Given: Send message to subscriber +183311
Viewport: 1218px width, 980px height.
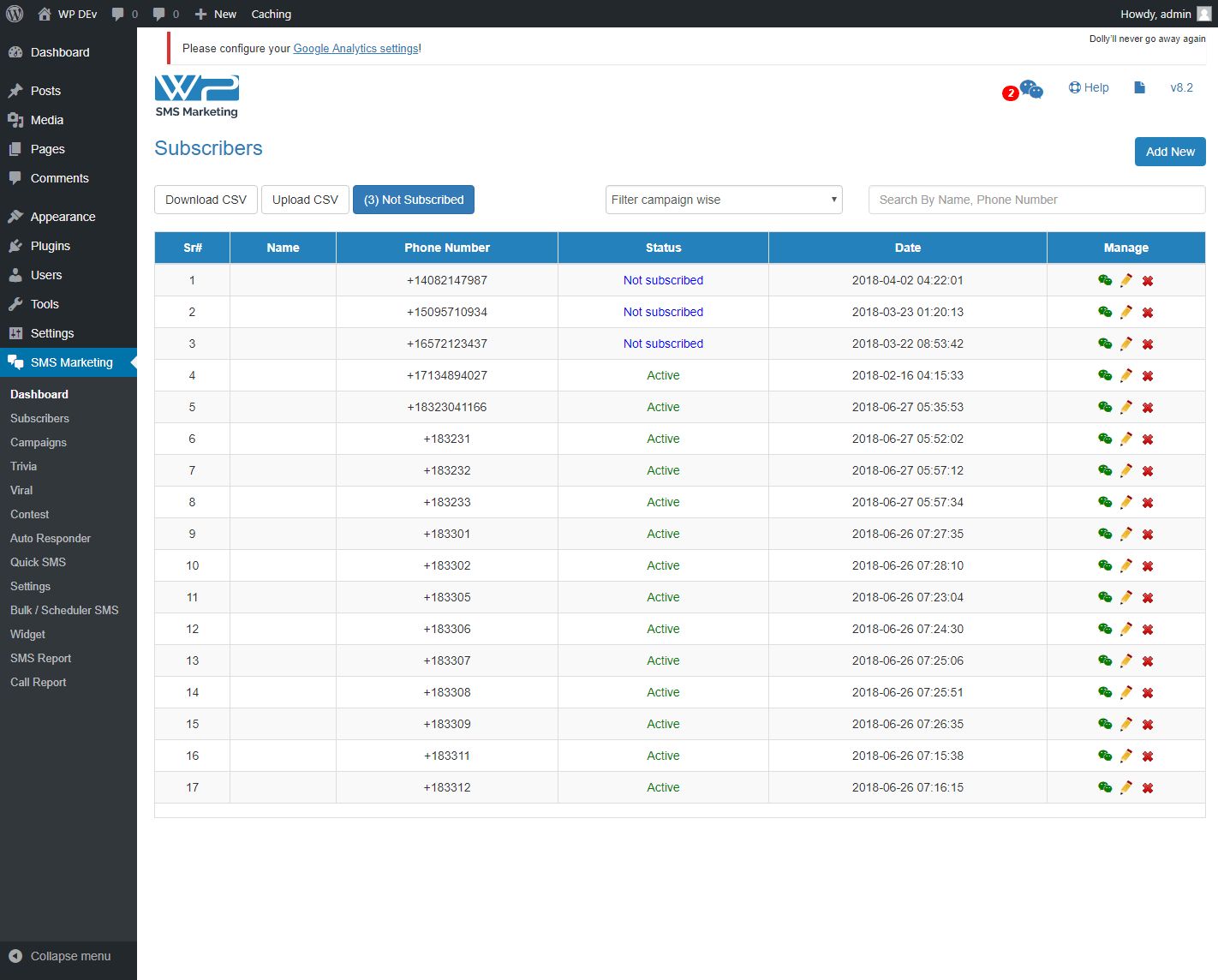Looking at the screenshot, I should (x=1105, y=756).
